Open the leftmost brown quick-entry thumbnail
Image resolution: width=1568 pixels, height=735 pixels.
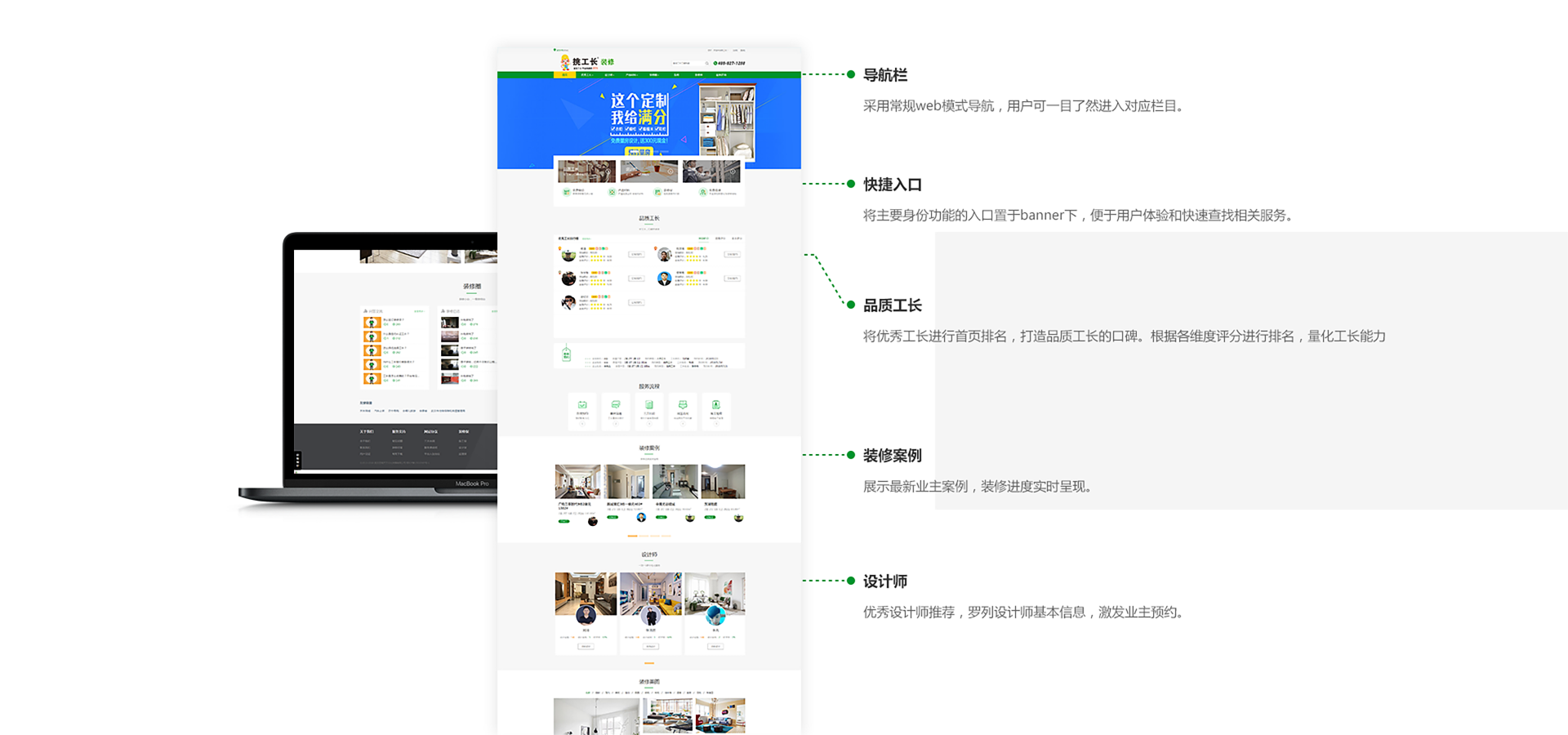click(x=586, y=171)
